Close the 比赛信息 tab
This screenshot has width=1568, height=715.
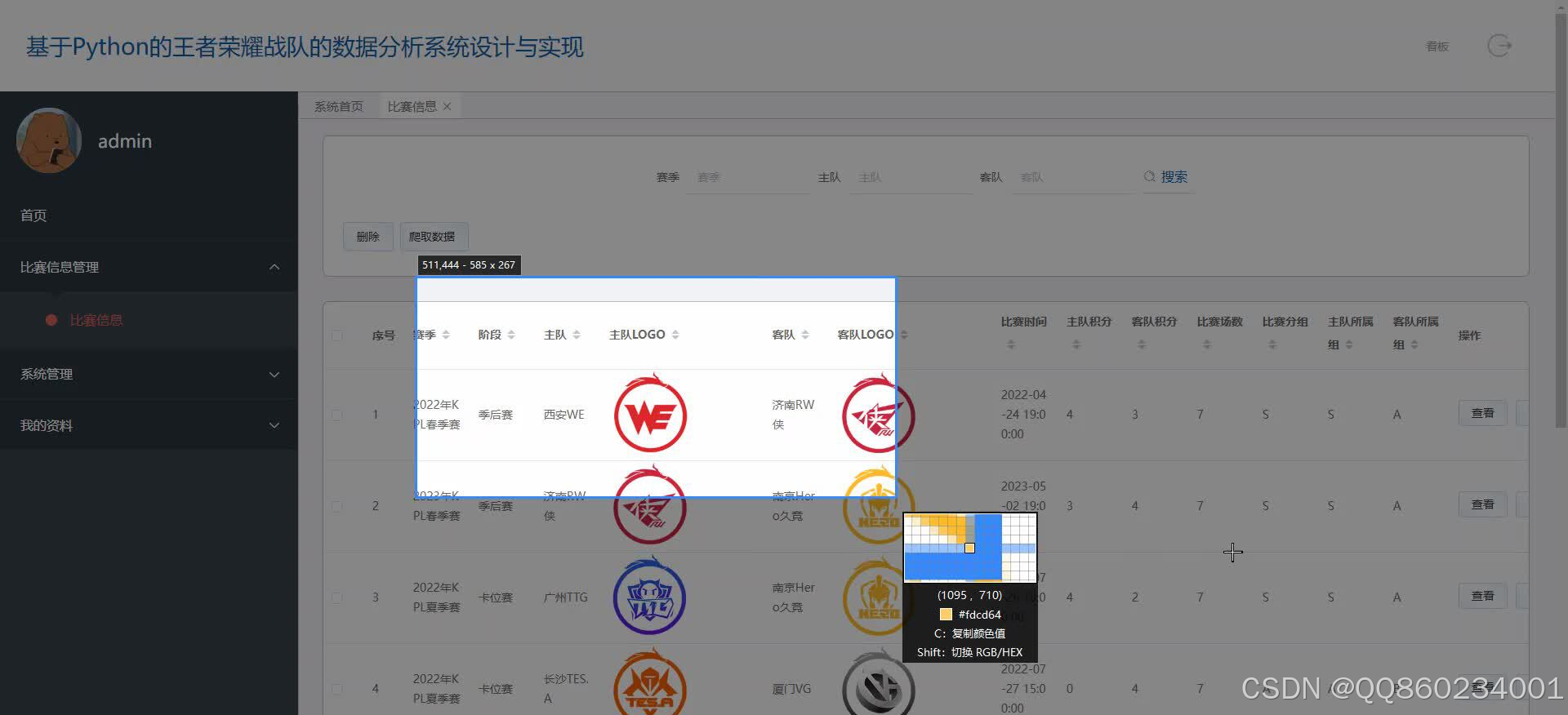pyautogui.click(x=447, y=106)
